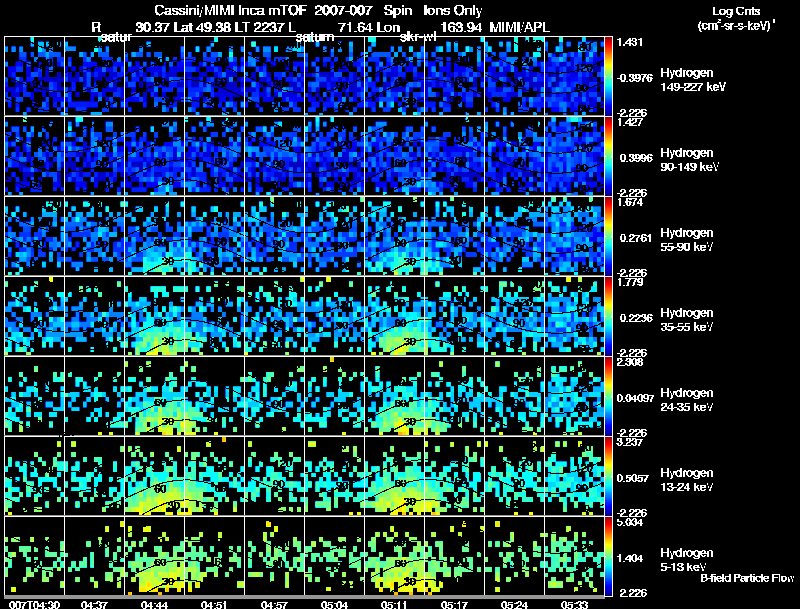Click the Hydrogen 13-24 keV row label

coord(687,480)
